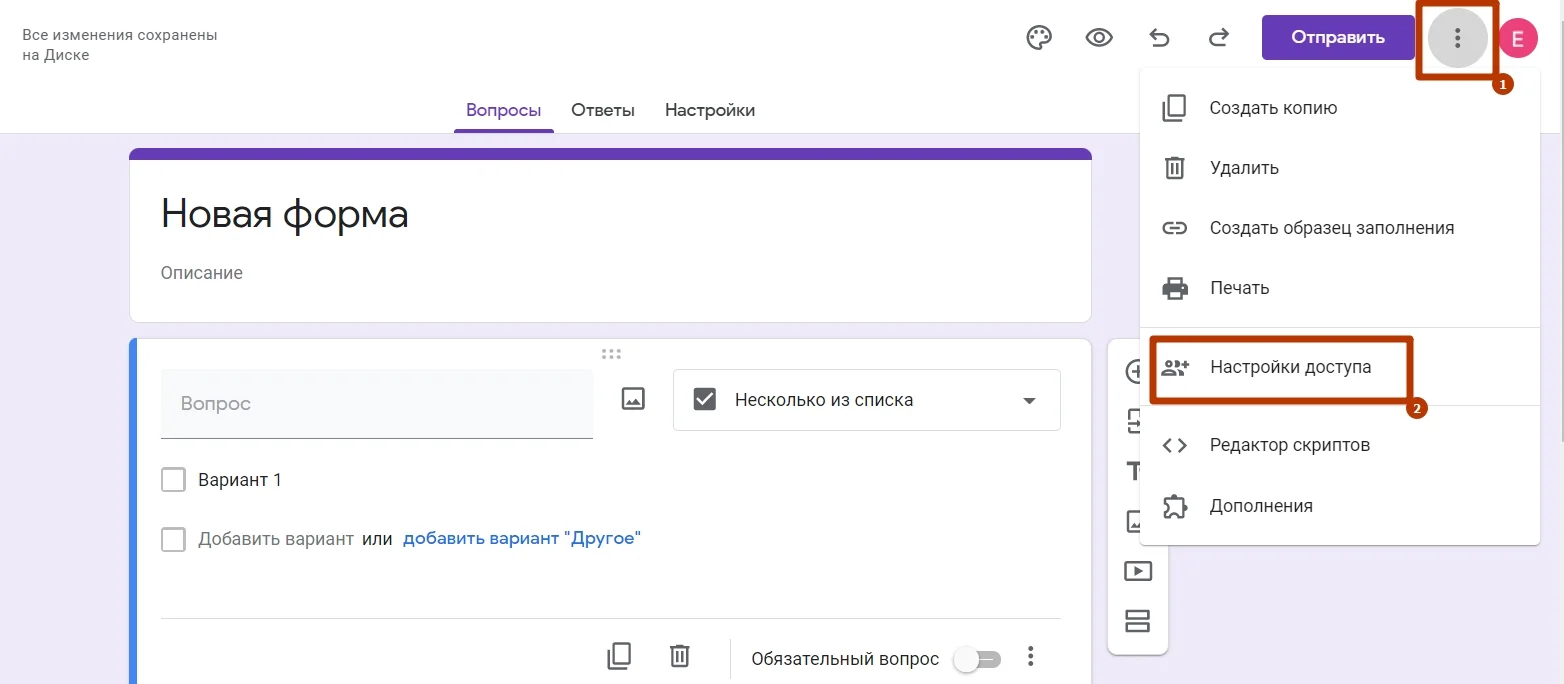Screen dimensions: 1564x684
Task: Open the Несколько из списка type dropdown
Action: coord(866,400)
